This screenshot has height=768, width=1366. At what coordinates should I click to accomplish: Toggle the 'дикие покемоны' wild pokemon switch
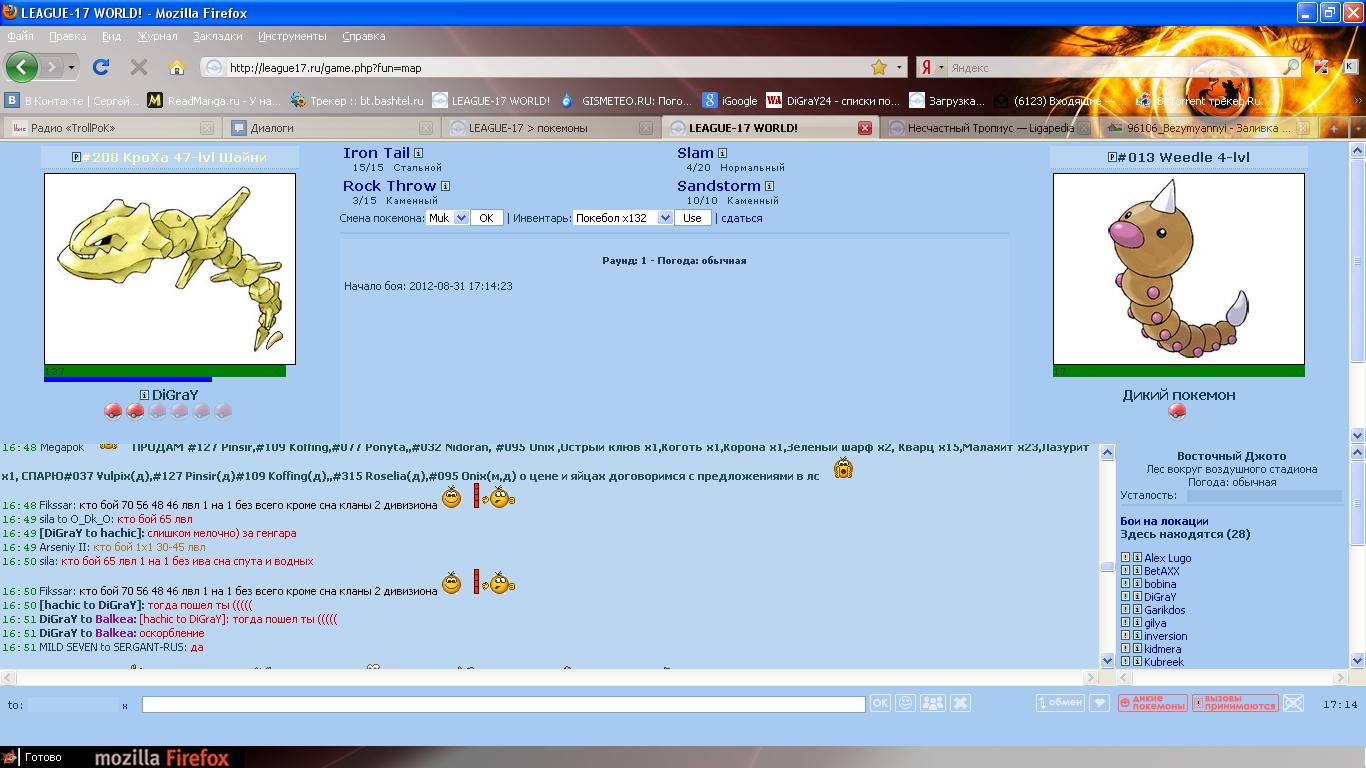click(1152, 703)
